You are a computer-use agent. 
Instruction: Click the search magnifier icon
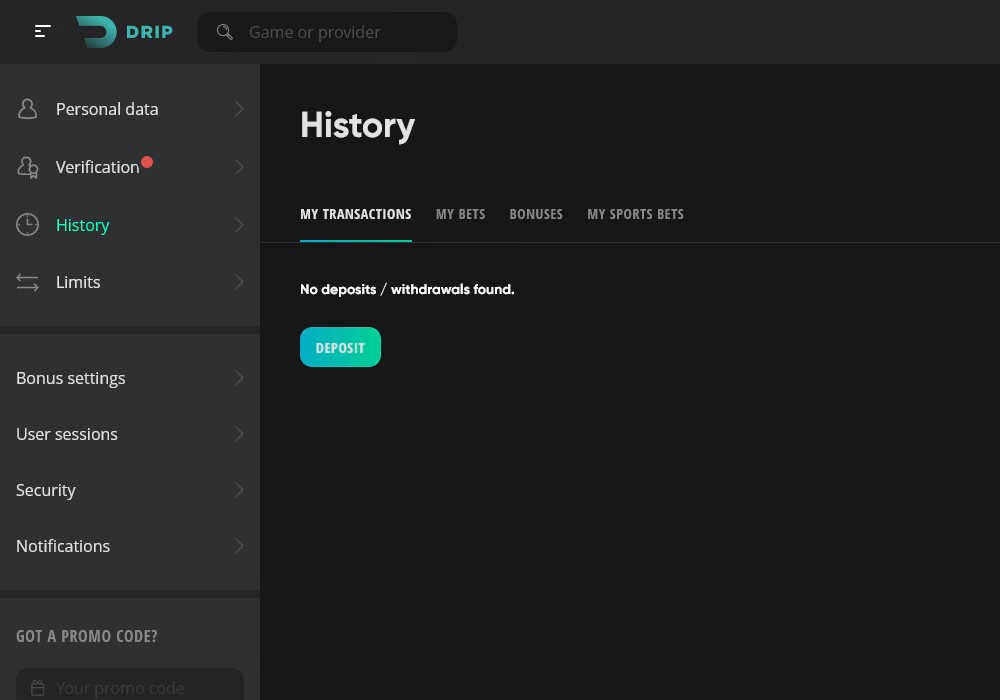pos(225,32)
